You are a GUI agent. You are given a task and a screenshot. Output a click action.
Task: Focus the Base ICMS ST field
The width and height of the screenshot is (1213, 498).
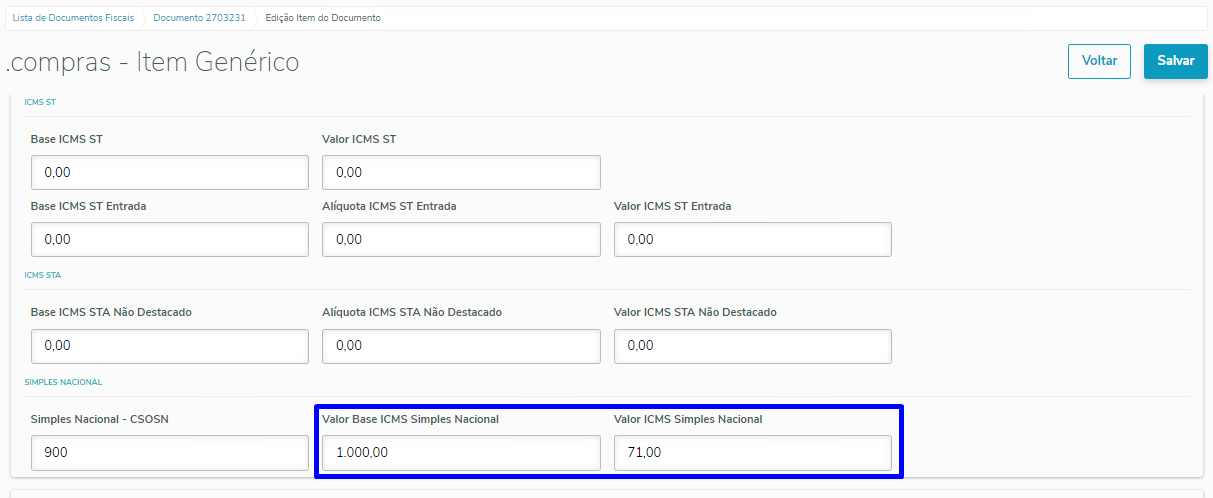[x=170, y=173]
